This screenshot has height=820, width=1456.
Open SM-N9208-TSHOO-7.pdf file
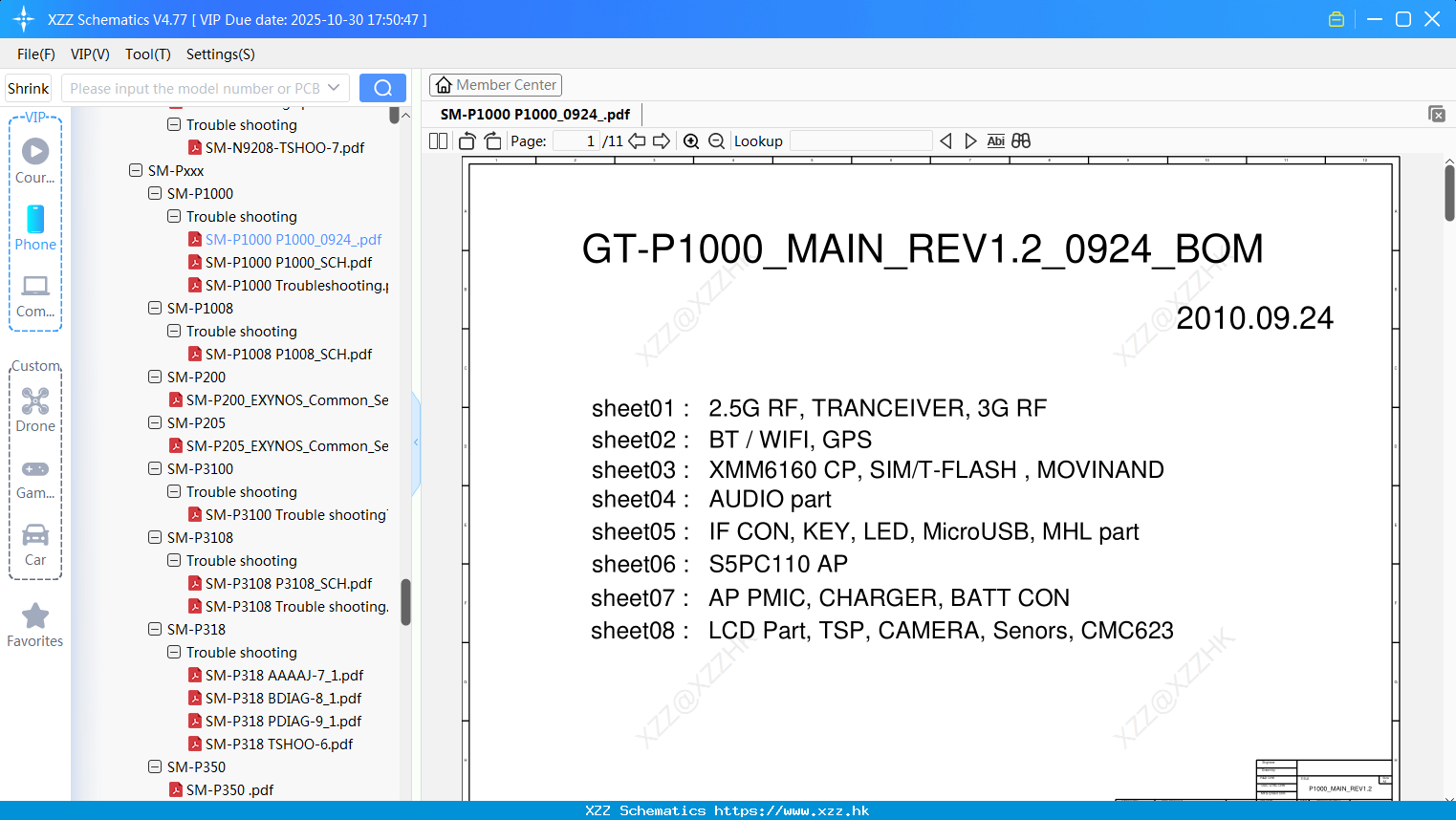click(285, 147)
